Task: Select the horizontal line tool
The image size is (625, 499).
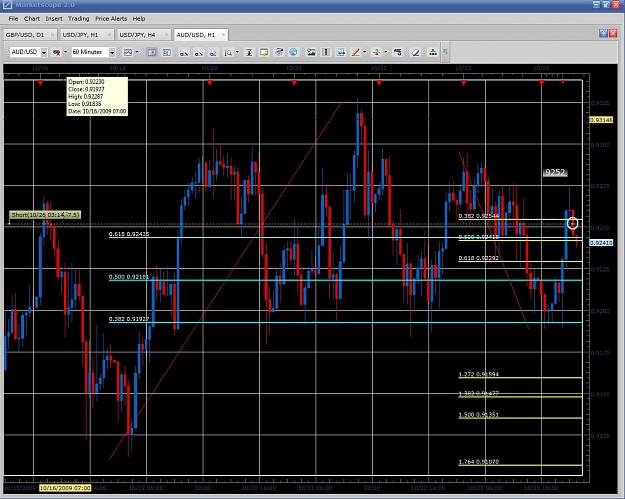Action: (x=340, y=52)
